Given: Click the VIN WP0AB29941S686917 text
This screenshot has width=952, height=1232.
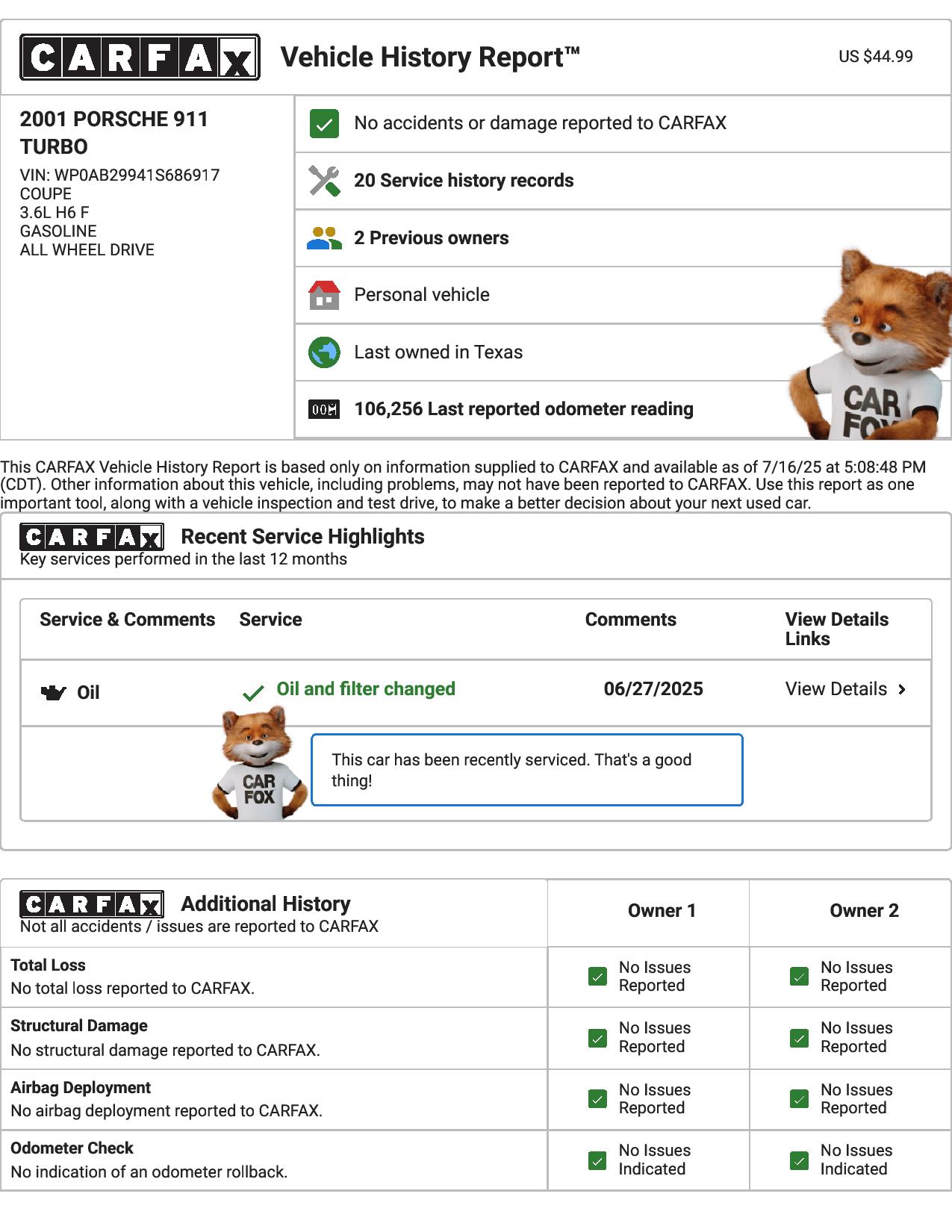Looking at the screenshot, I should [x=119, y=175].
